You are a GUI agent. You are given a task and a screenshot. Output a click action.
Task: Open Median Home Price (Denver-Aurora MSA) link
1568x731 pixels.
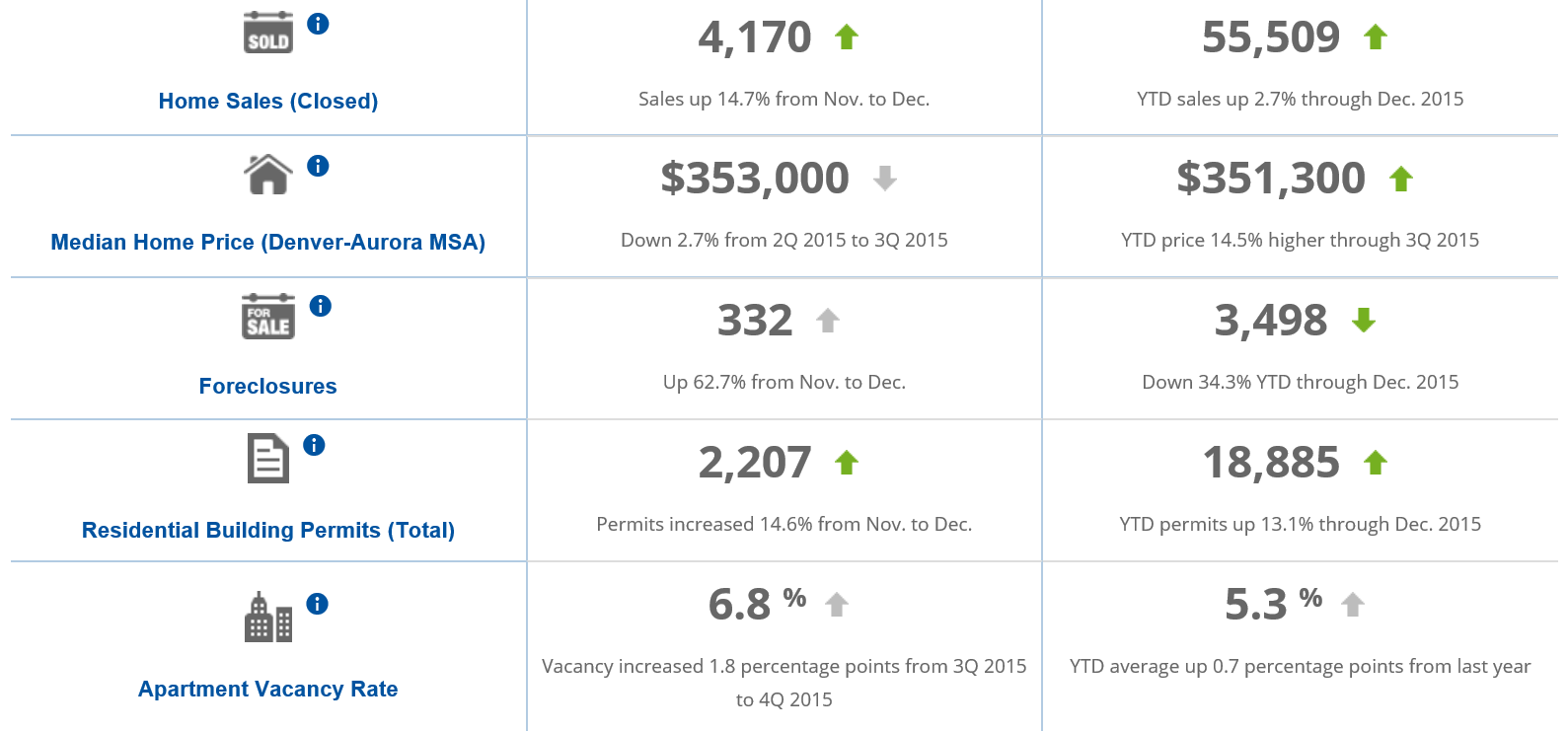tap(268, 242)
